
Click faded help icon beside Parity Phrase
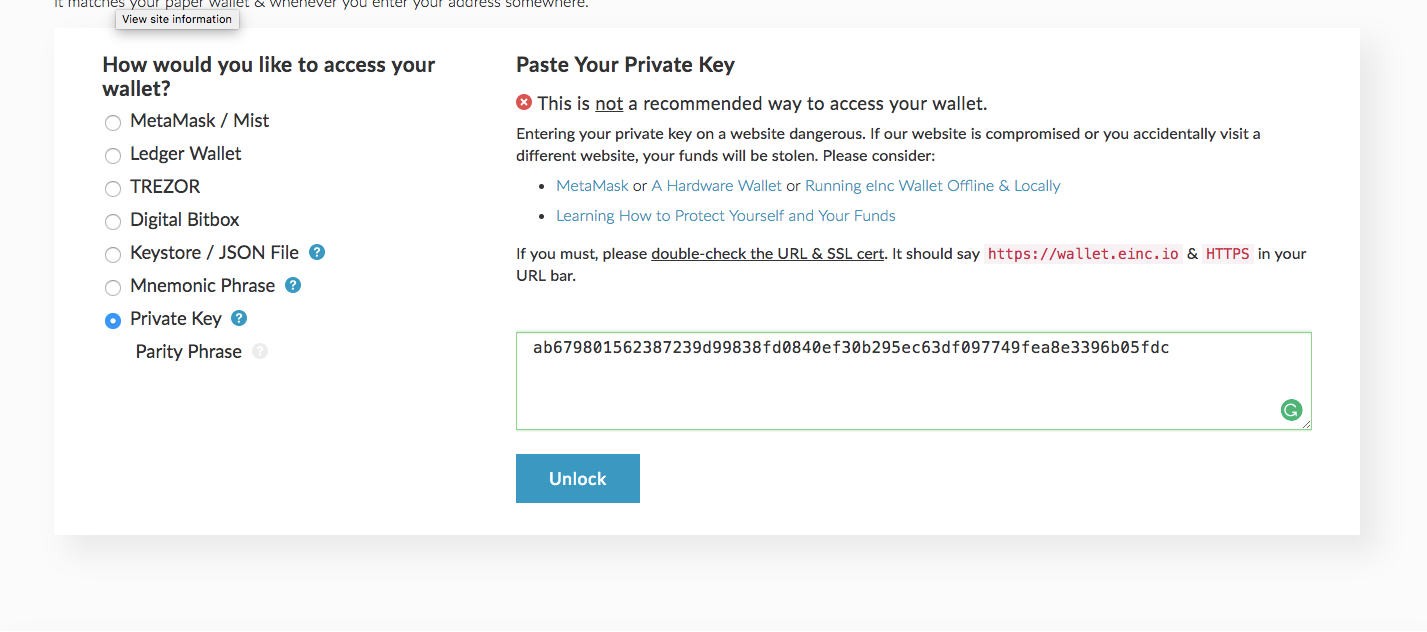(260, 351)
